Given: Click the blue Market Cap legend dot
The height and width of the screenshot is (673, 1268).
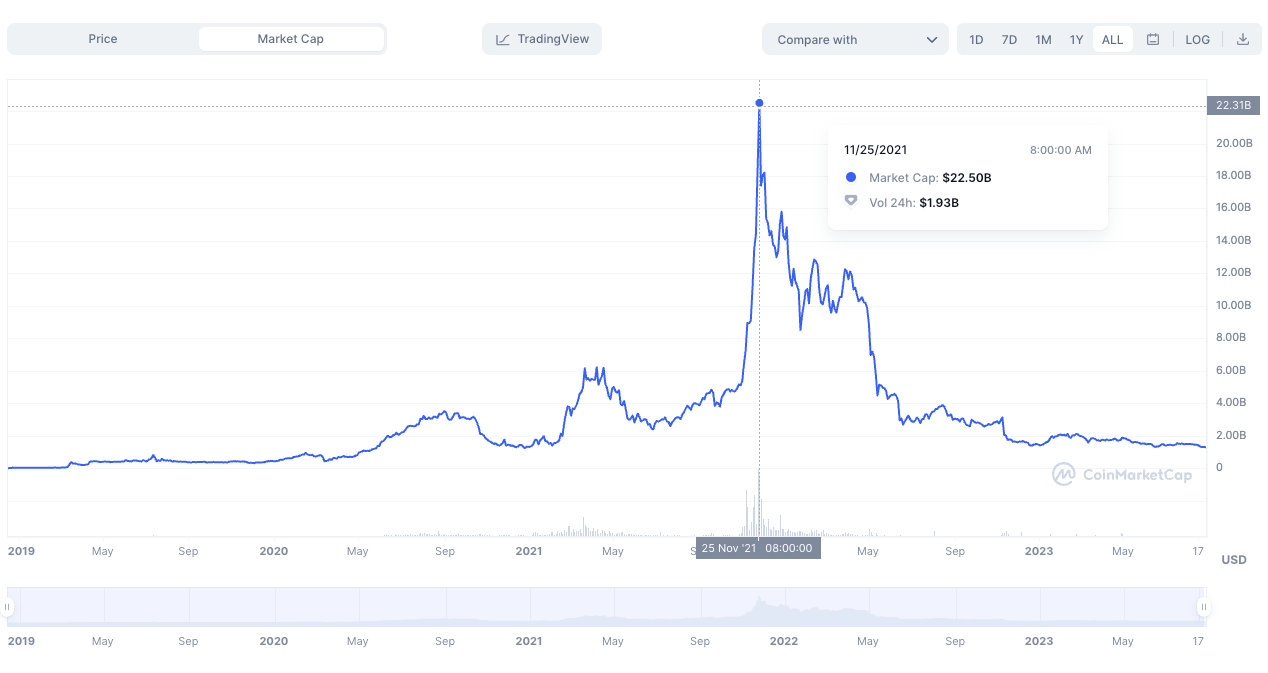Looking at the screenshot, I should pos(850,177).
